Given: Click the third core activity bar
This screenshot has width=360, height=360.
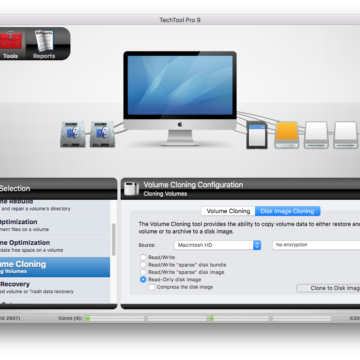Looking at the screenshot, I should point(239,318).
